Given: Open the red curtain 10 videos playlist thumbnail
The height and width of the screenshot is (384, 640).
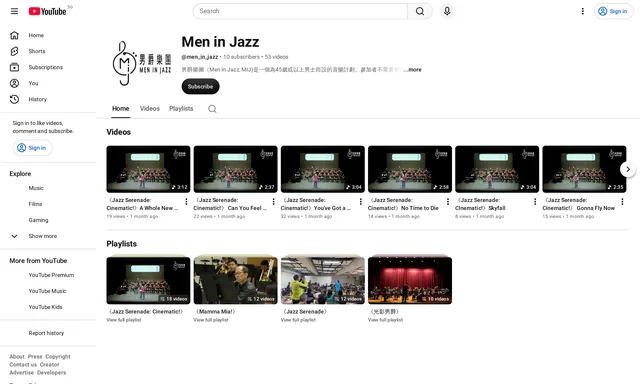Looking at the screenshot, I should pos(410,280).
